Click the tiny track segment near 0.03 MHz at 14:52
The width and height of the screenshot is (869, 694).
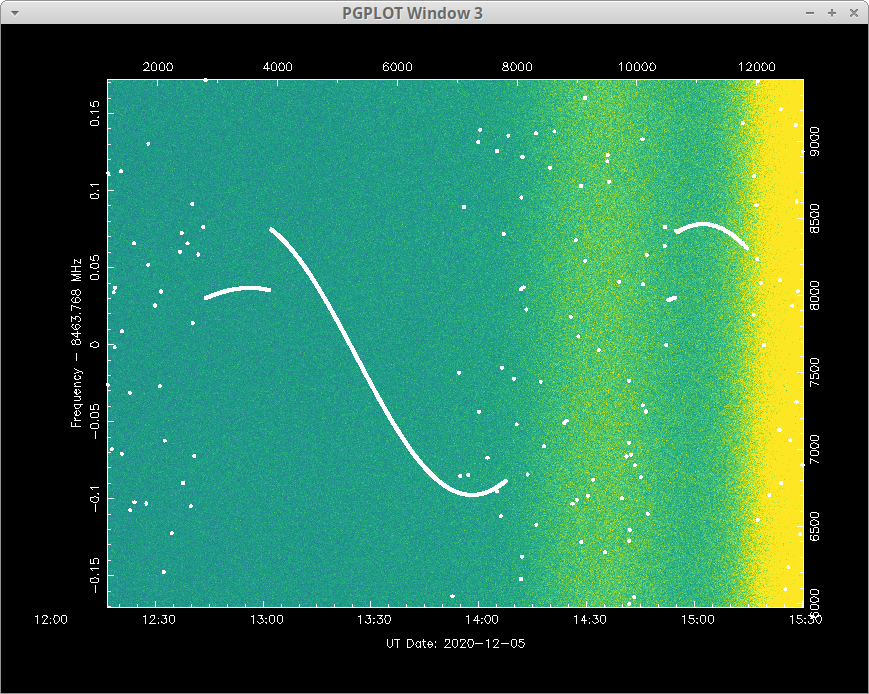671,299
